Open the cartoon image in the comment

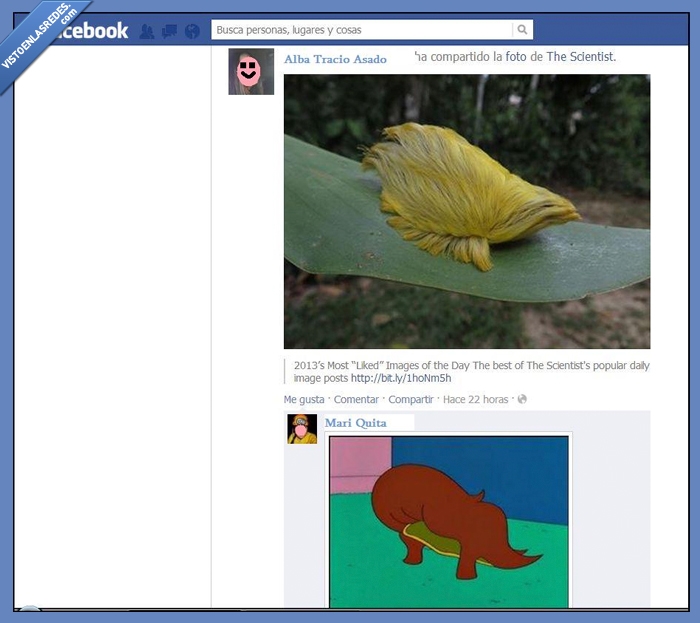[x=449, y=520]
